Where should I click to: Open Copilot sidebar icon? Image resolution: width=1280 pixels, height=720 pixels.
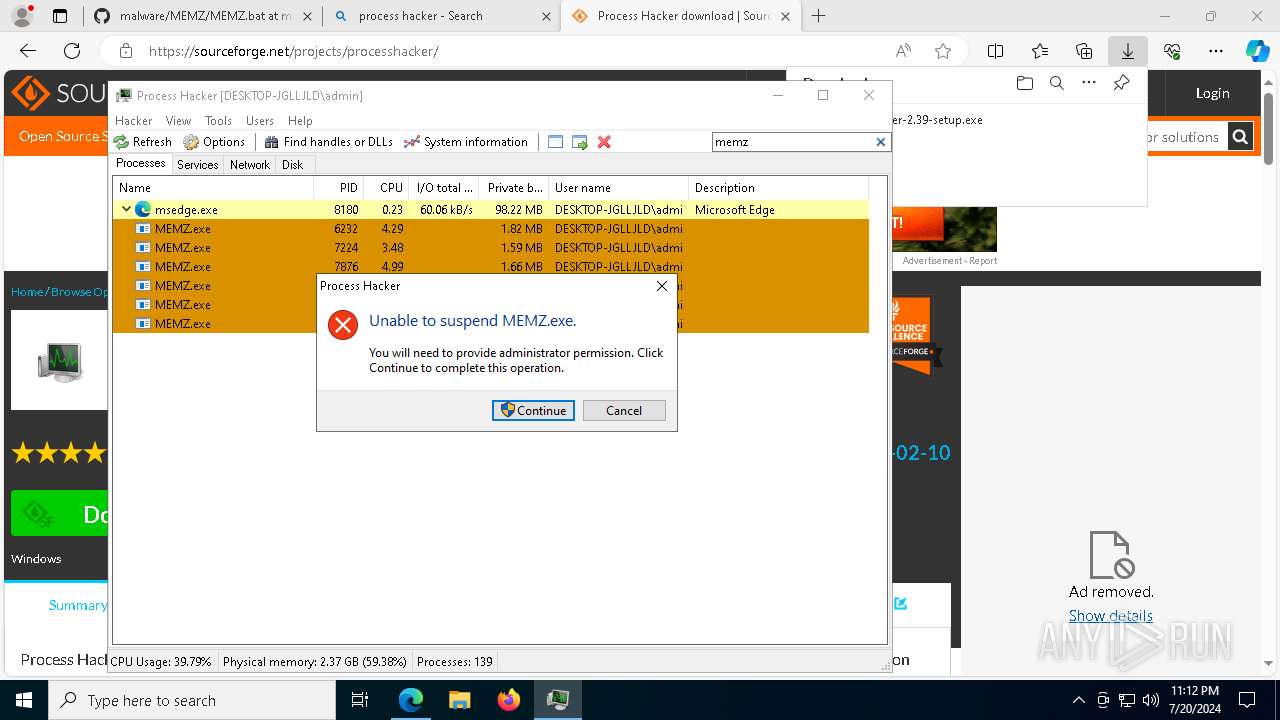click(x=1257, y=51)
